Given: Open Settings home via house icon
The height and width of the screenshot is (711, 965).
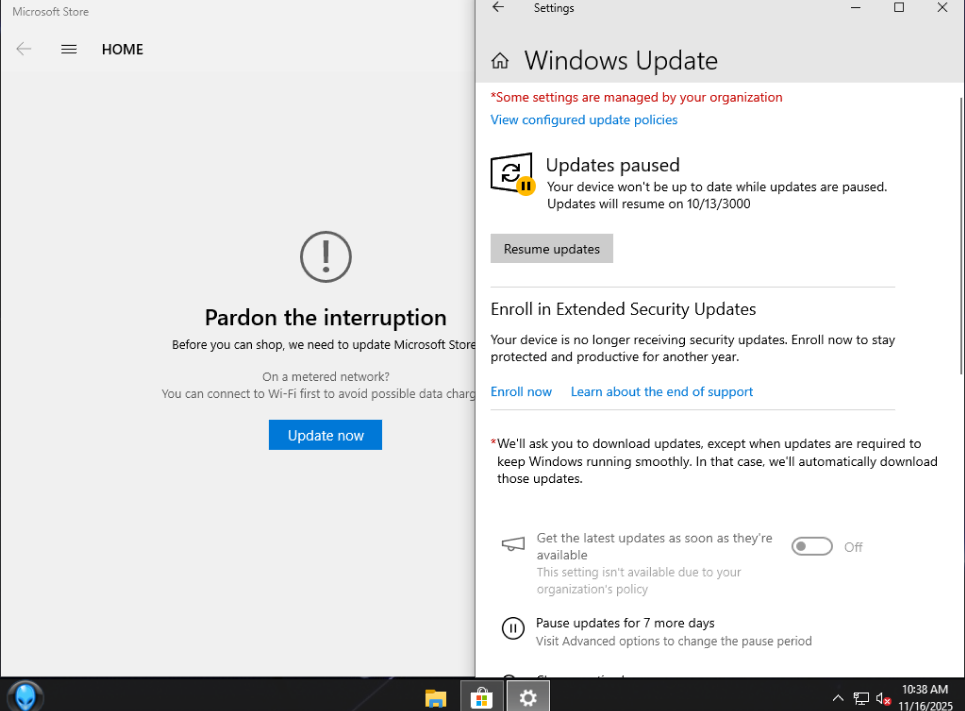Looking at the screenshot, I should [500, 61].
